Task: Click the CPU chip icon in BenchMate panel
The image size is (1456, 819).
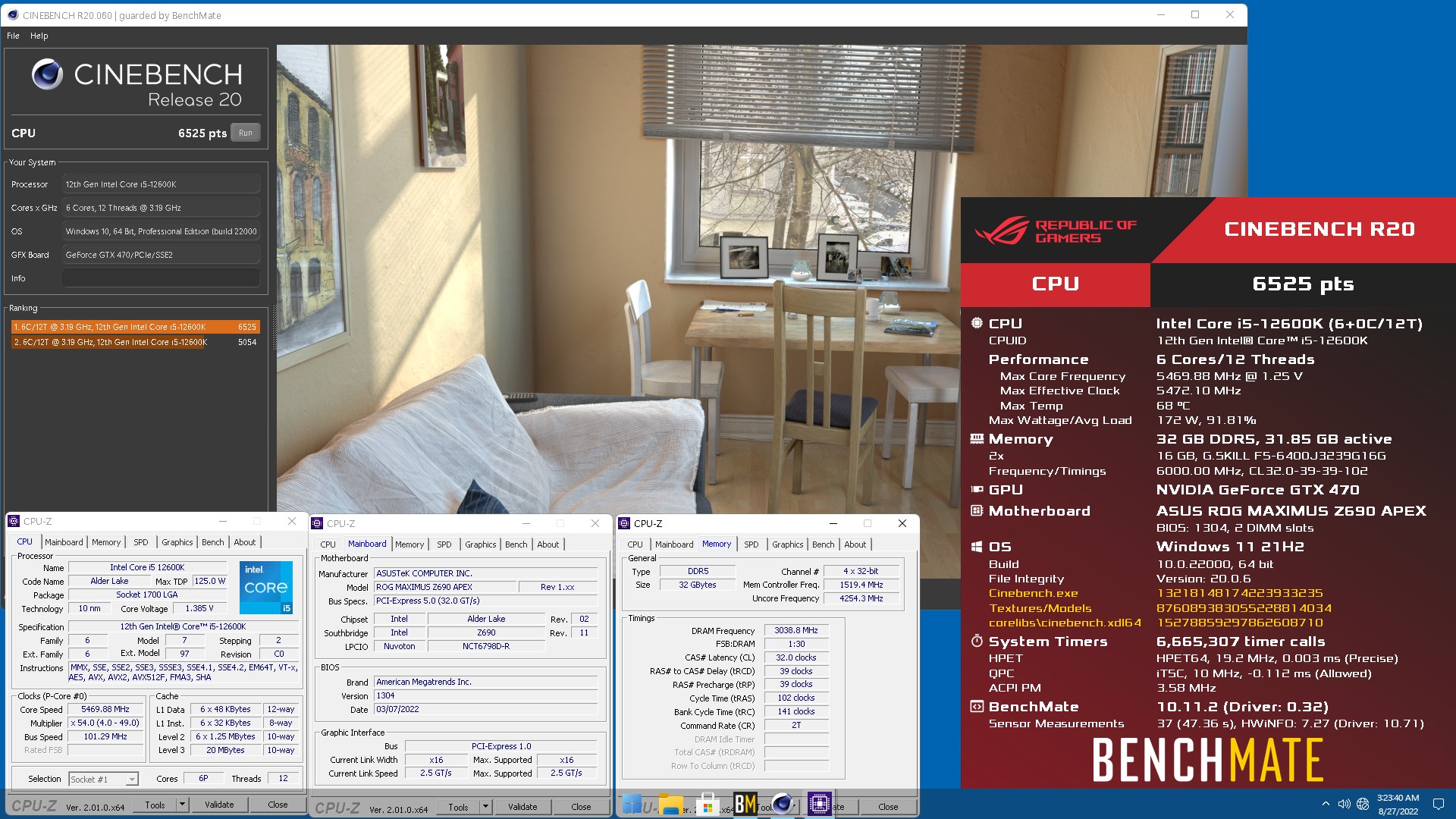Action: [x=977, y=323]
